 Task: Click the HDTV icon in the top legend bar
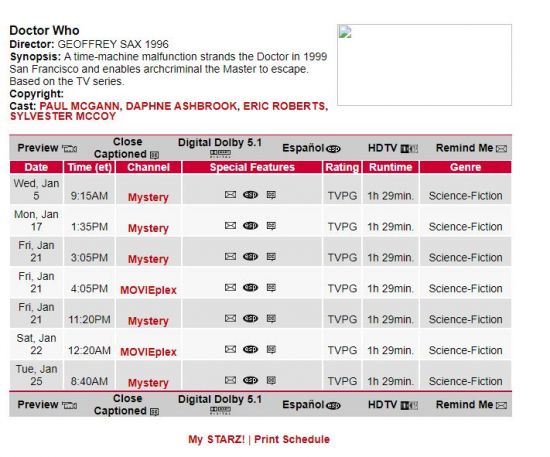tap(409, 149)
